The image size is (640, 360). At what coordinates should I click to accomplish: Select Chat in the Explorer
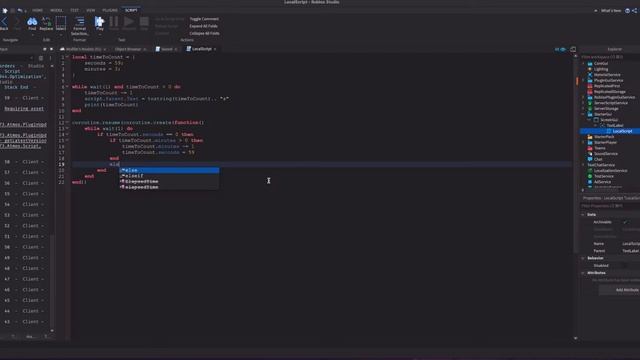[x=598, y=159]
